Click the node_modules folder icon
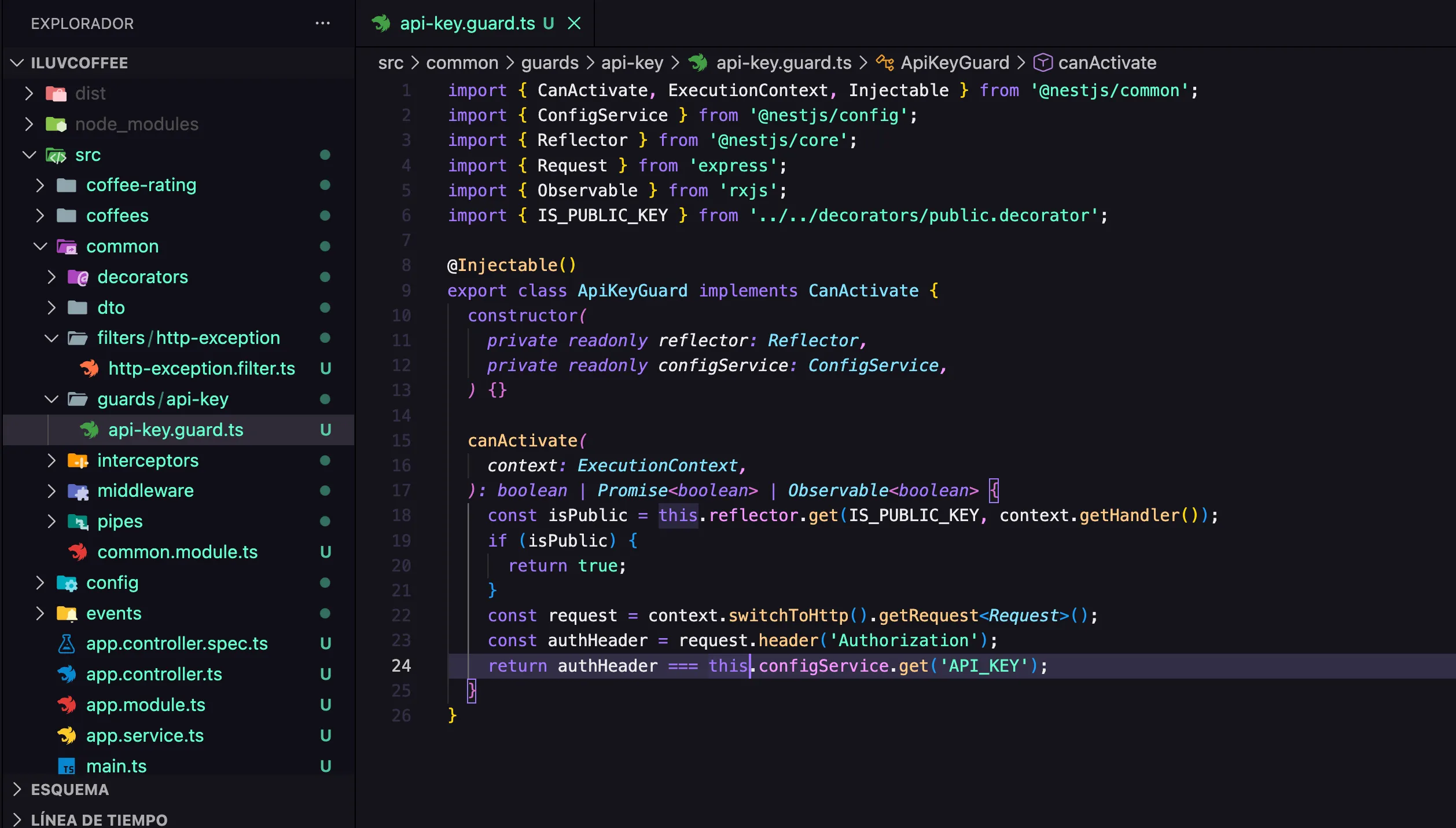This screenshot has width=1456, height=828. coord(56,124)
